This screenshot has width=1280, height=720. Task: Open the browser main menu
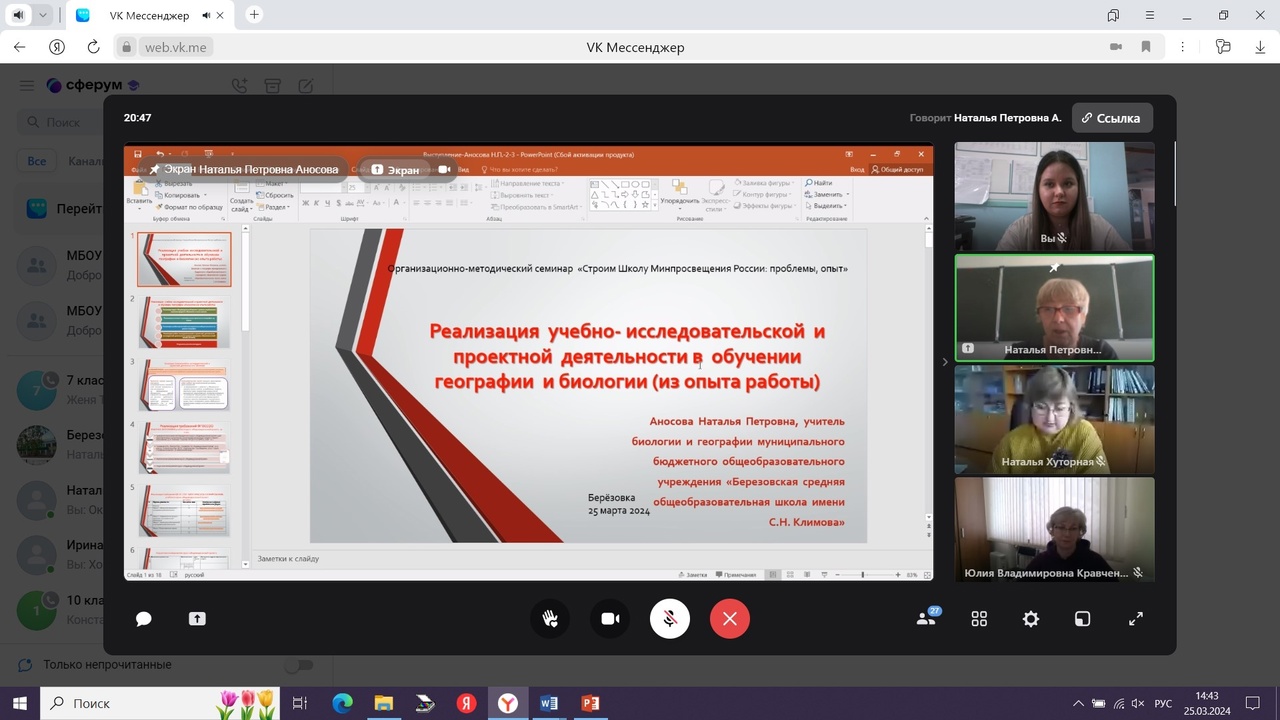[x=1150, y=15]
